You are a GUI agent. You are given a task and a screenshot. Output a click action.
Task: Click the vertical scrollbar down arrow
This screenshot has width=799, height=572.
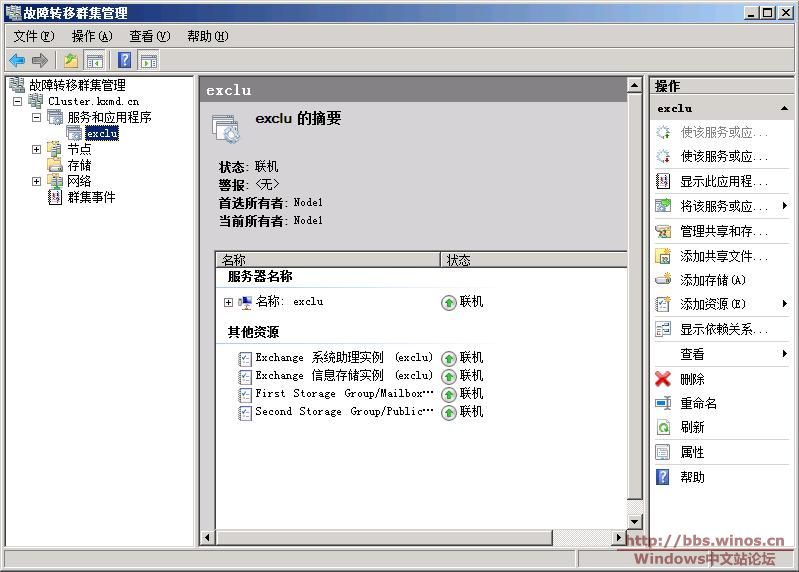634,521
